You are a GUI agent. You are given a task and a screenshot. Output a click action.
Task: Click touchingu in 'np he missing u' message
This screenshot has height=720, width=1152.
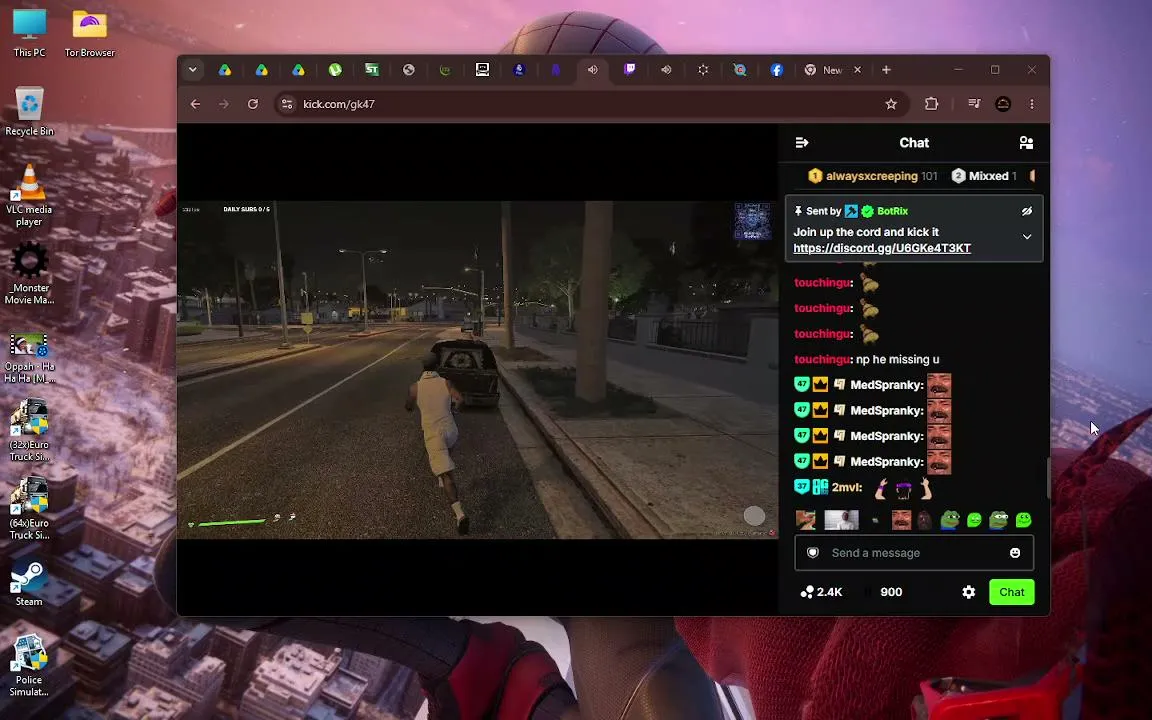click(822, 359)
